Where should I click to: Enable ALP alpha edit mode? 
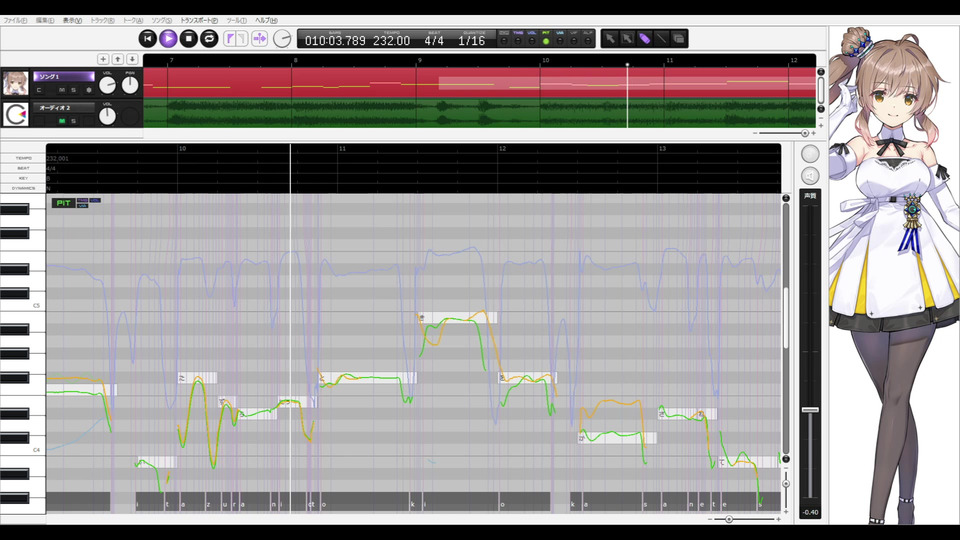(588, 41)
